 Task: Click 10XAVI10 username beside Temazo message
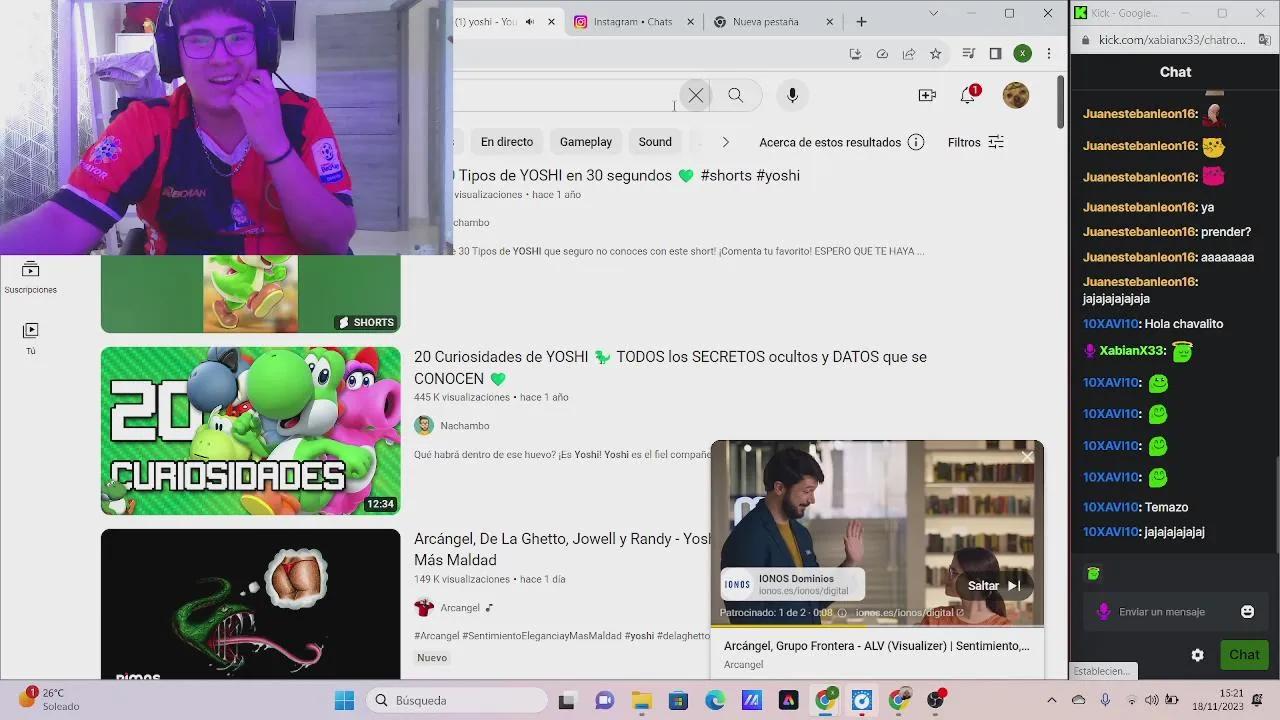click(1111, 507)
